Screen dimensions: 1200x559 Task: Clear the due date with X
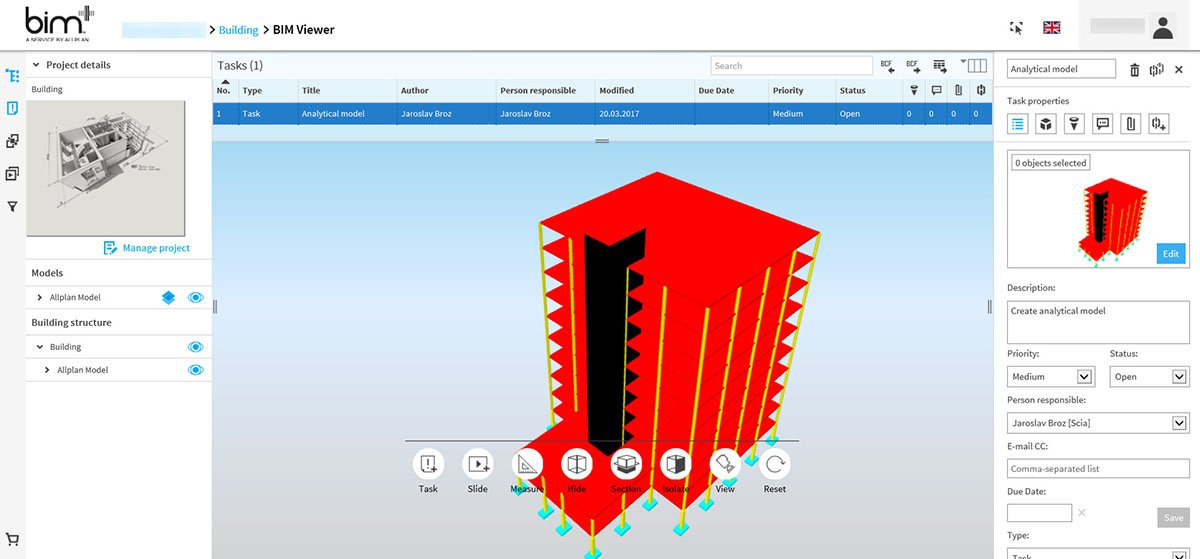coord(1082,513)
